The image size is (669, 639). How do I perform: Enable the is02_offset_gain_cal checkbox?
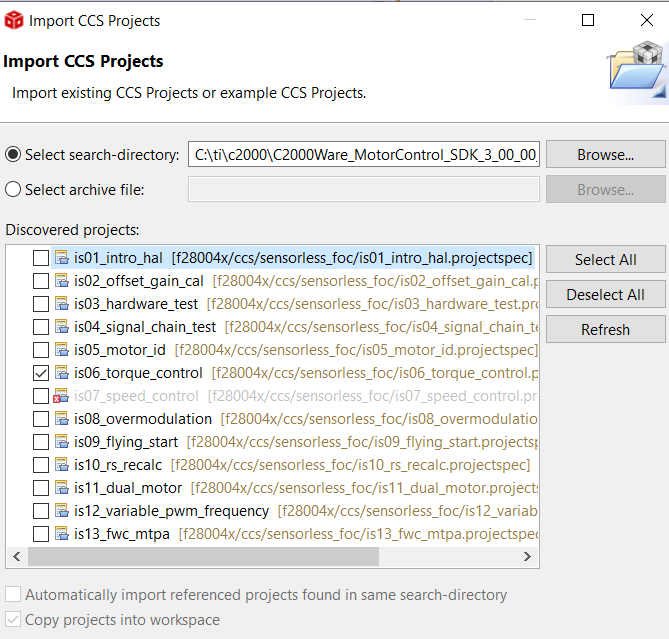point(40,281)
